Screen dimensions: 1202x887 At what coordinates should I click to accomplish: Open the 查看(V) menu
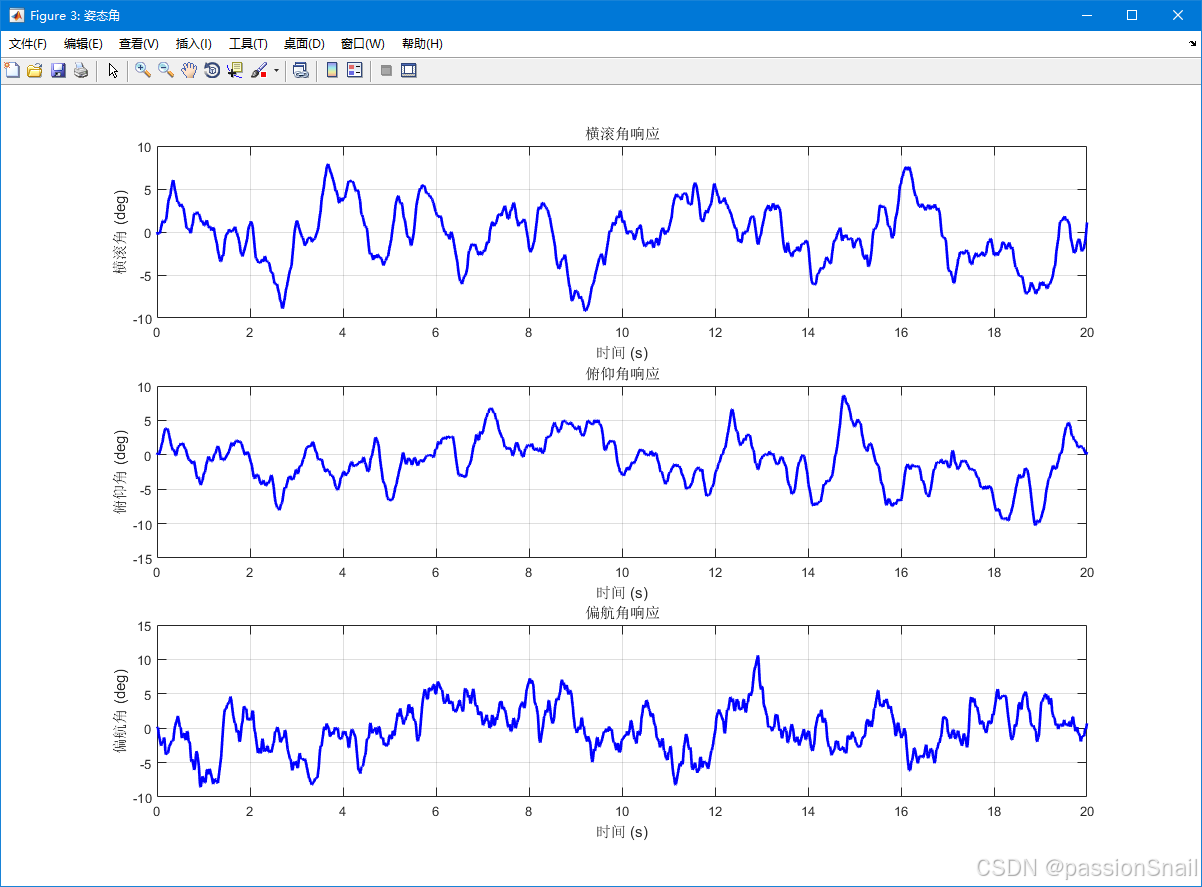[x=139, y=44]
